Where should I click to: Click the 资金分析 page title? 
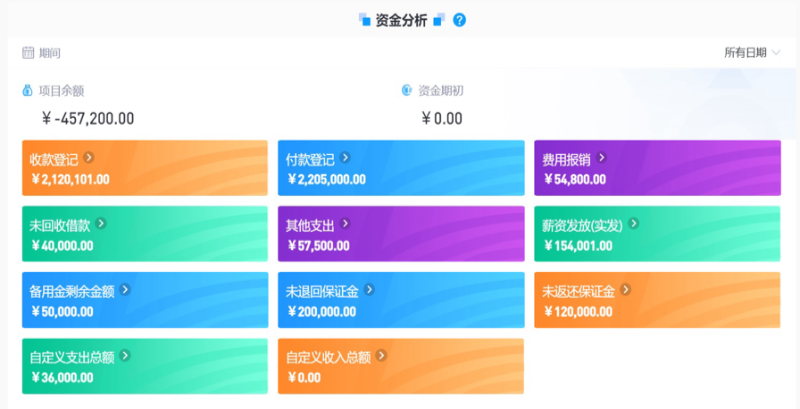pos(402,19)
